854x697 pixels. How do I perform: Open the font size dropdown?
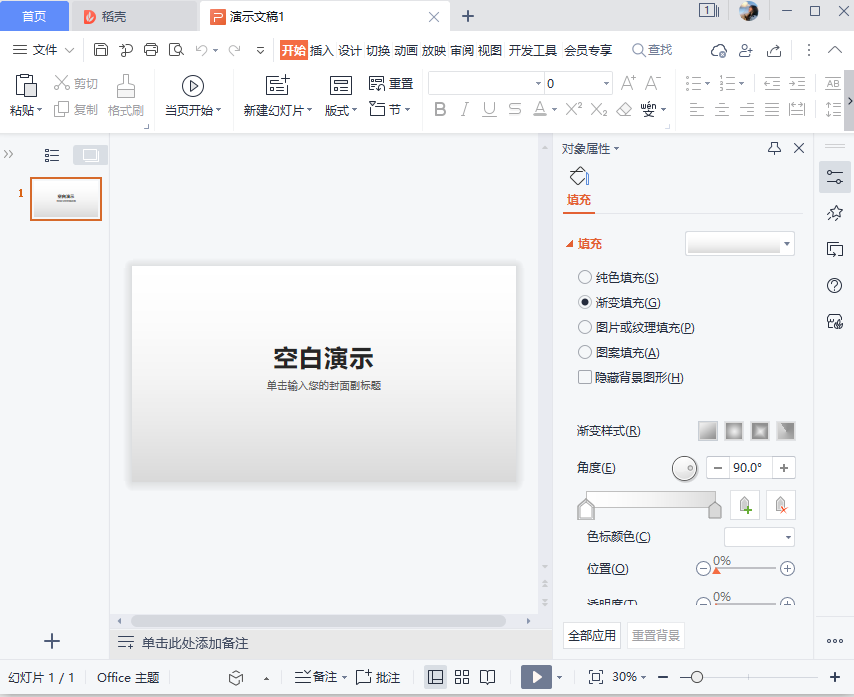(606, 83)
